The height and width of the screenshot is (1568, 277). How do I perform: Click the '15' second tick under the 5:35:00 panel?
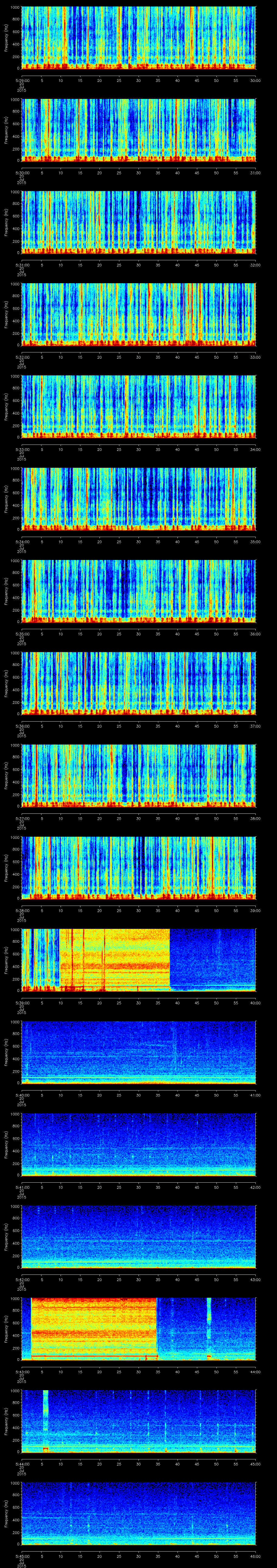(80, 634)
